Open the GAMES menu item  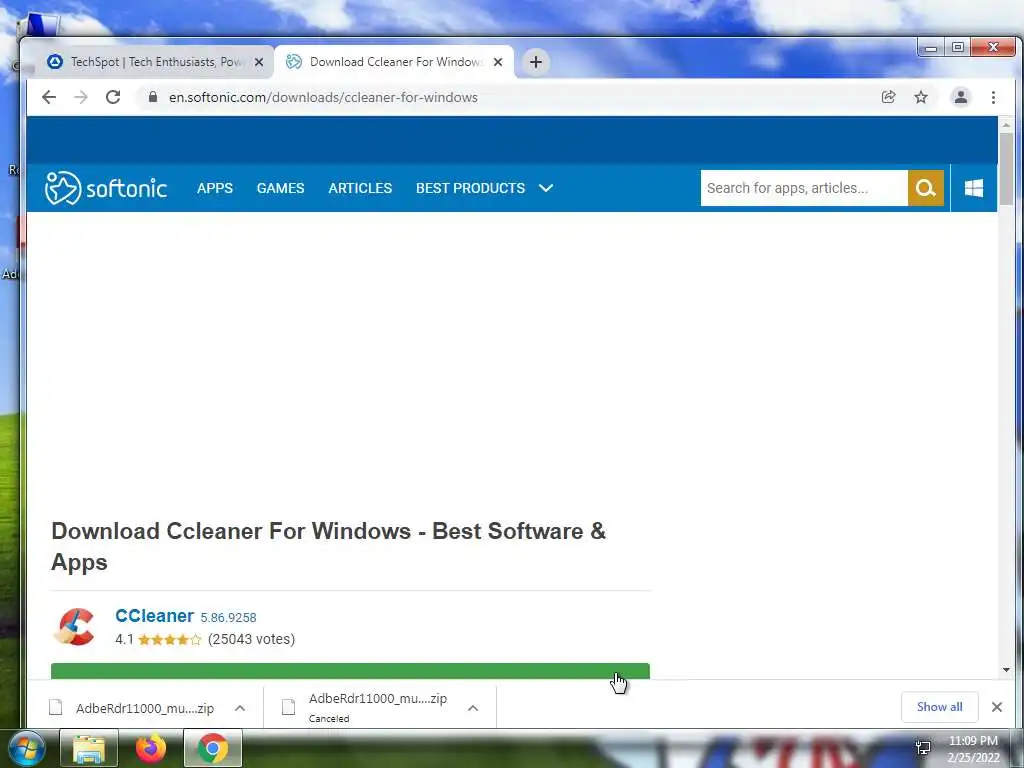pyautogui.click(x=280, y=188)
